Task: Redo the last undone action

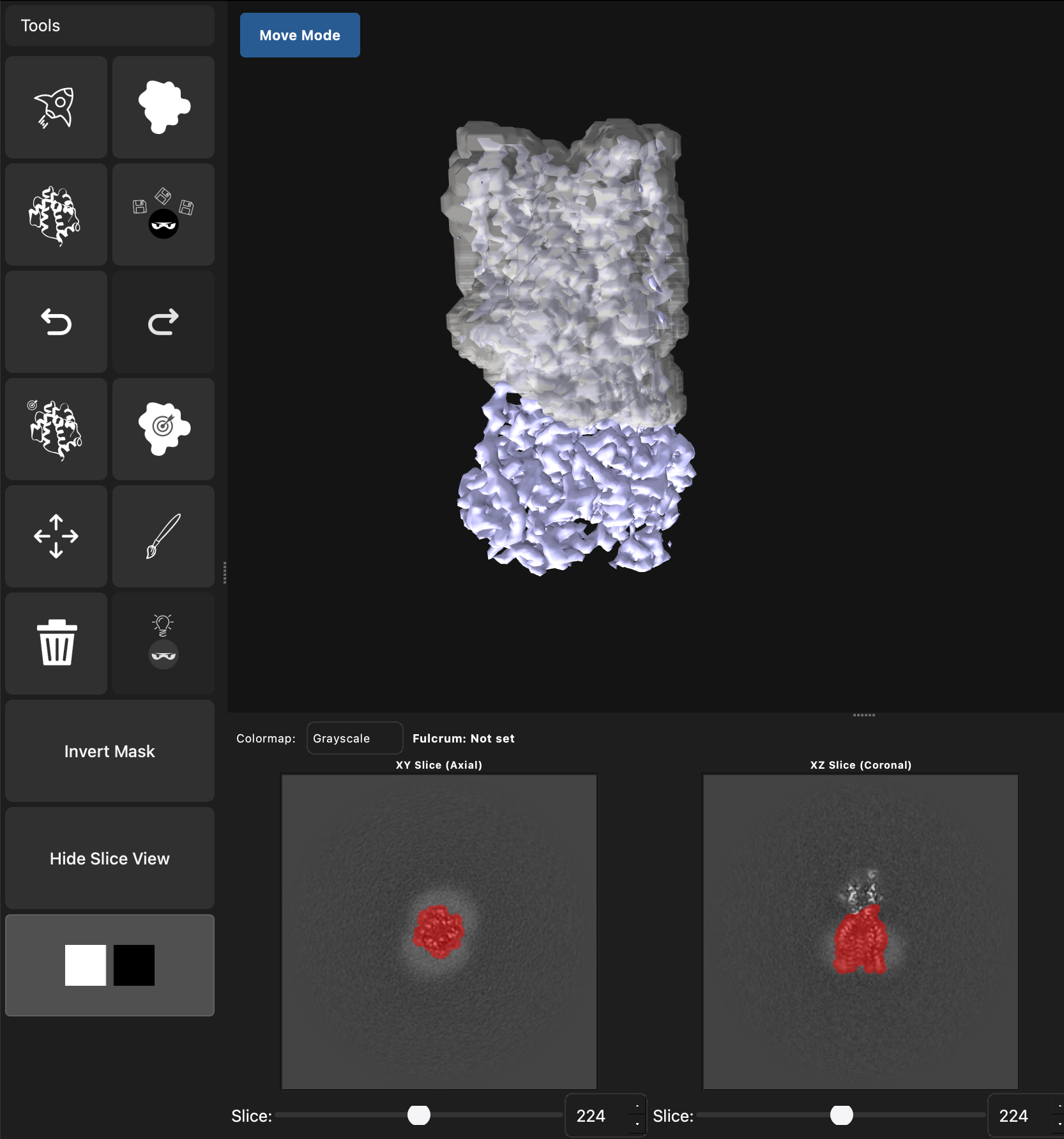Action: pos(163,322)
